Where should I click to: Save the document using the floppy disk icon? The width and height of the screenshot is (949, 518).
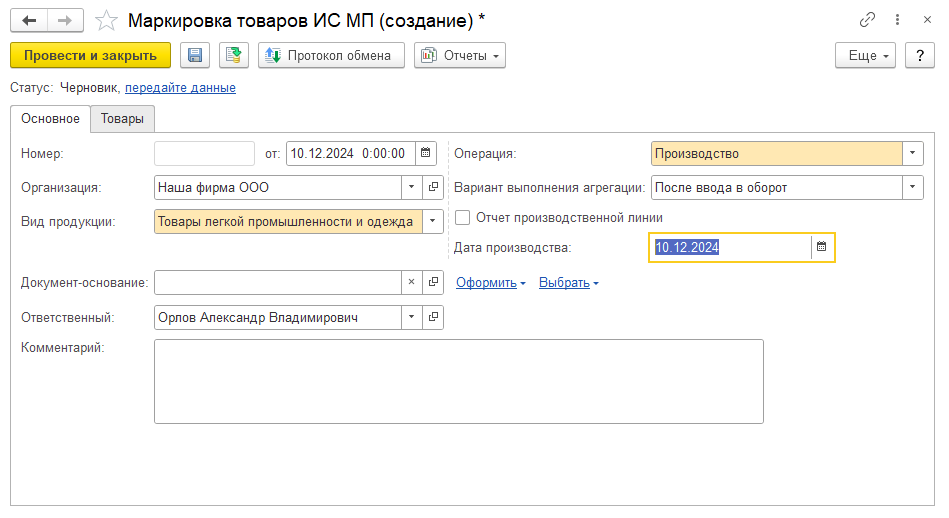tap(195, 55)
